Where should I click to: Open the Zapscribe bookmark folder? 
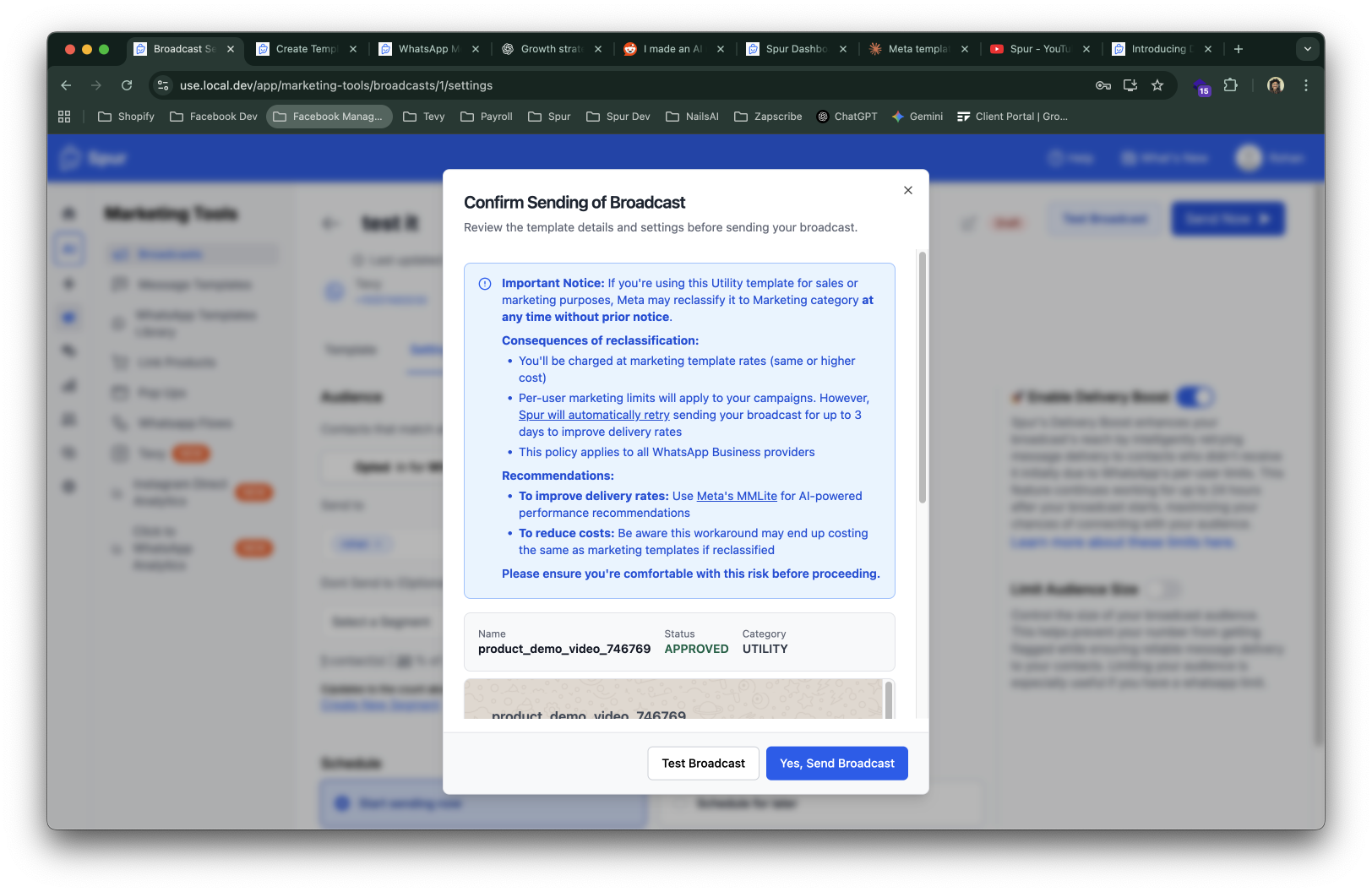click(768, 117)
